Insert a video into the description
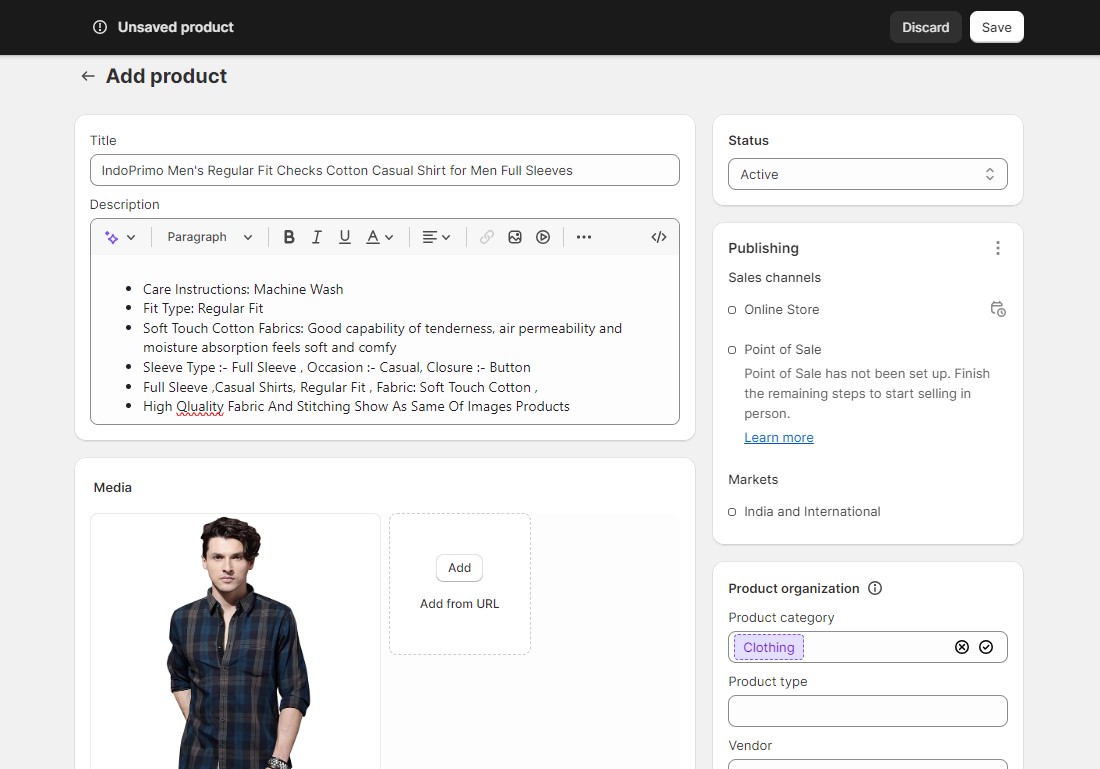The width and height of the screenshot is (1100, 769). coord(543,237)
